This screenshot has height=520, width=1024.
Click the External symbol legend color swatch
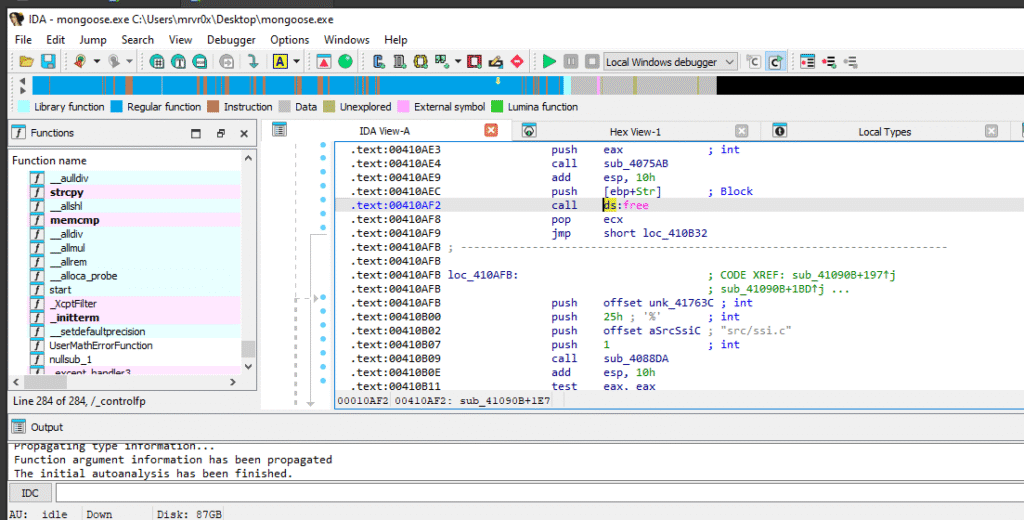[x=404, y=106]
